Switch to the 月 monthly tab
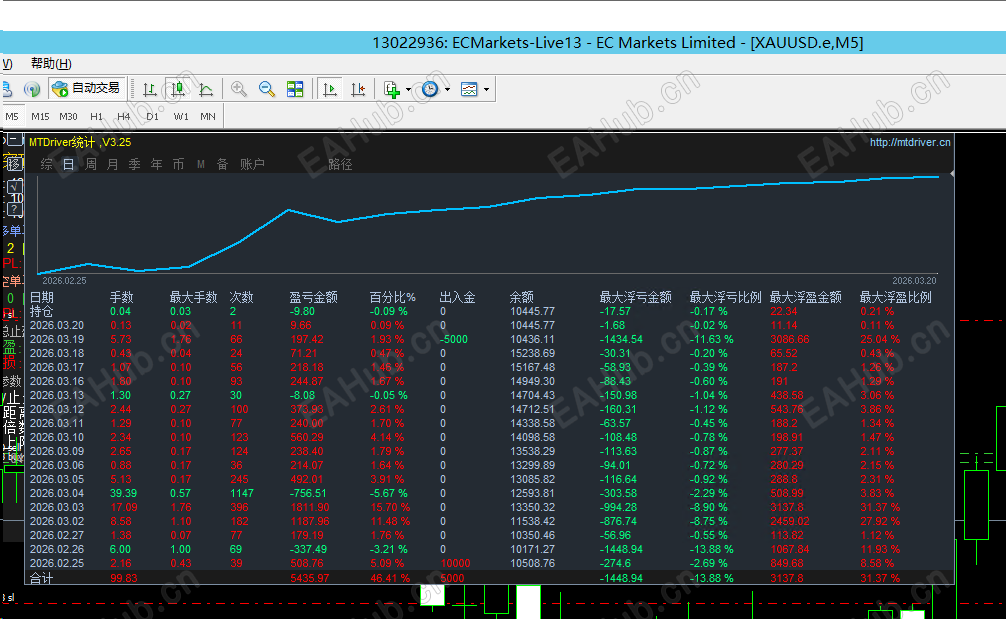1006x619 pixels. coord(112,164)
